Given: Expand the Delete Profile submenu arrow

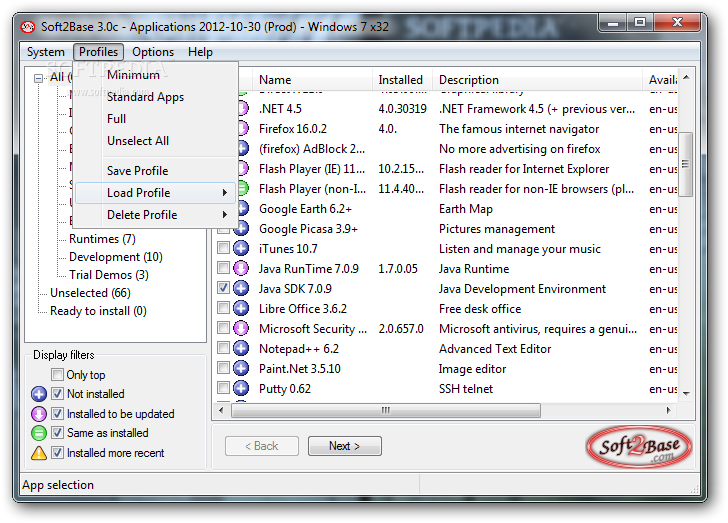Looking at the screenshot, I should (x=225, y=215).
